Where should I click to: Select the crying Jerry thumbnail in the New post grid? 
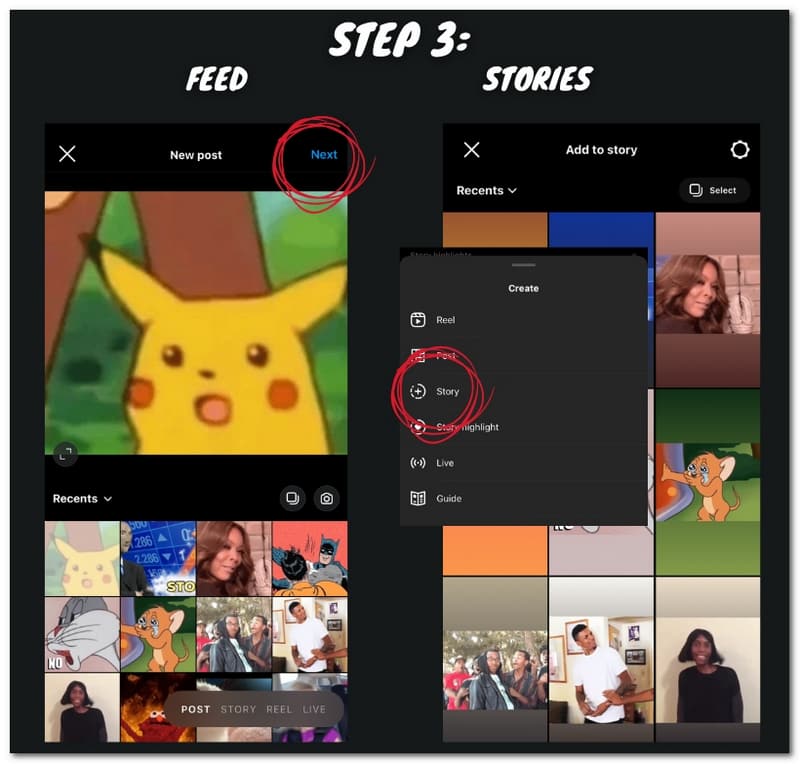[x=158, y=634]
